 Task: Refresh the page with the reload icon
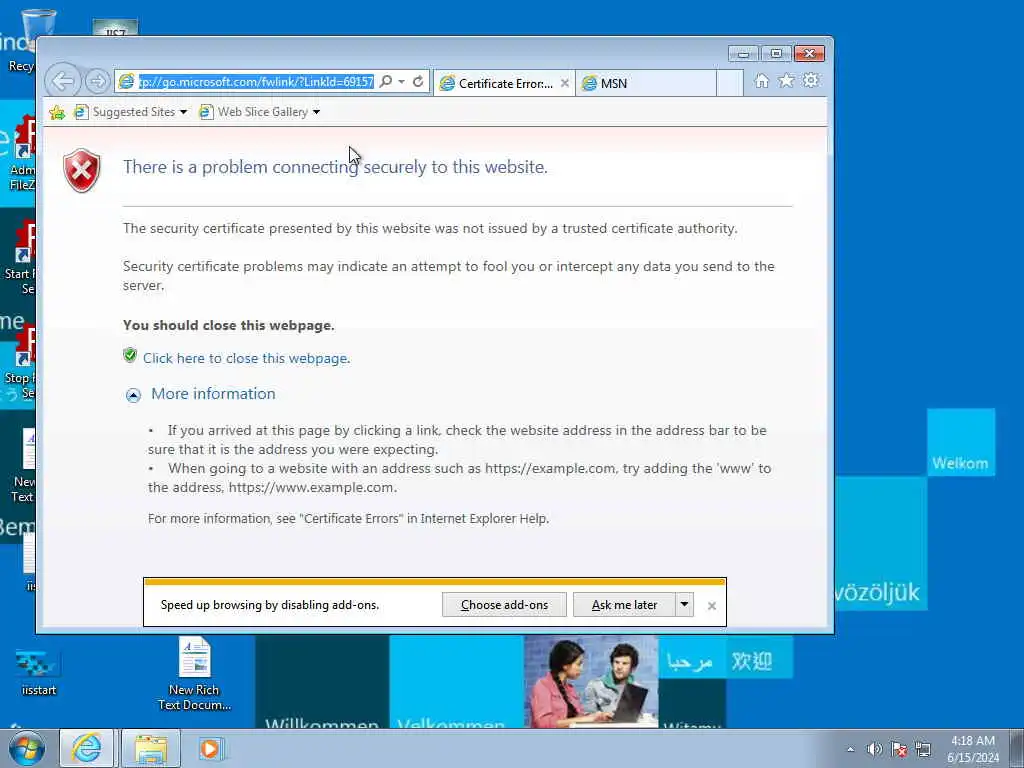click(x=418, y=82)
